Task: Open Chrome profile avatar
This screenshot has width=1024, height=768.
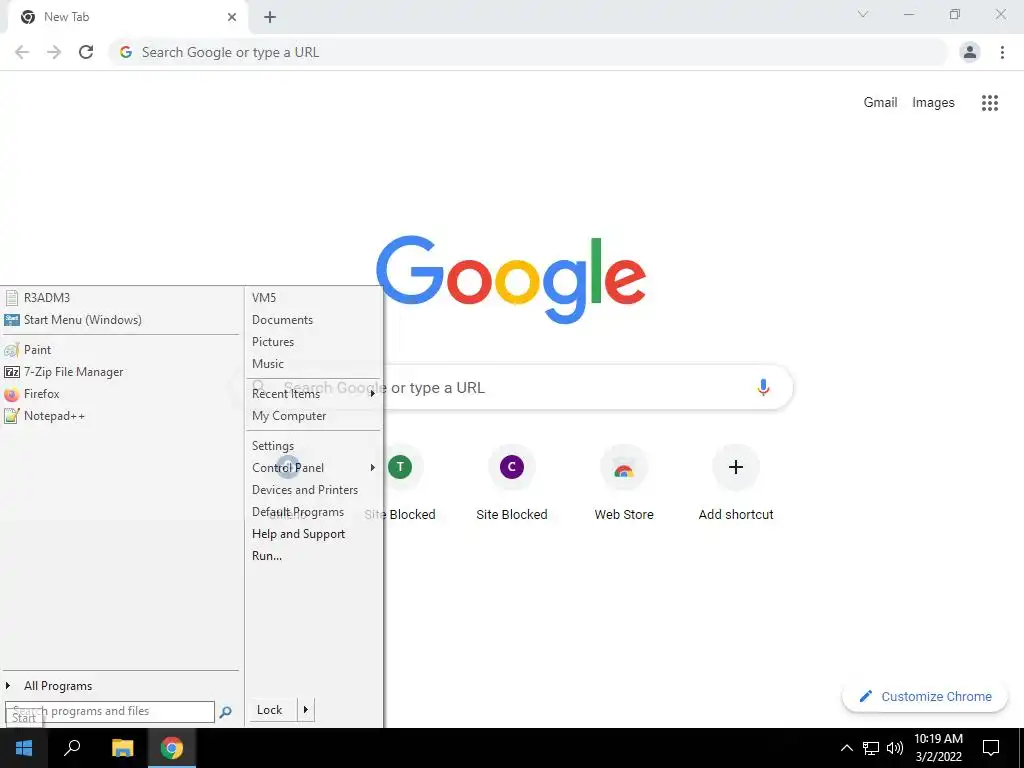Action: pos(970,52)
